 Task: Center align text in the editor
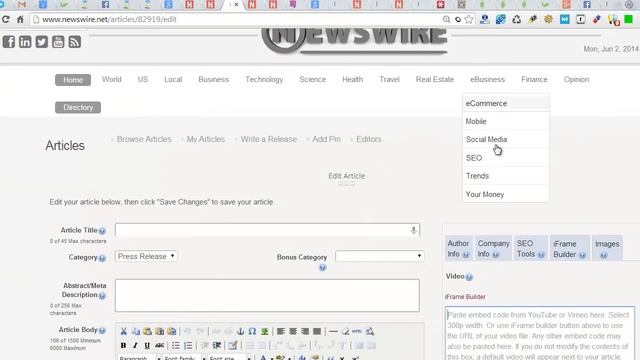(293, 331)
